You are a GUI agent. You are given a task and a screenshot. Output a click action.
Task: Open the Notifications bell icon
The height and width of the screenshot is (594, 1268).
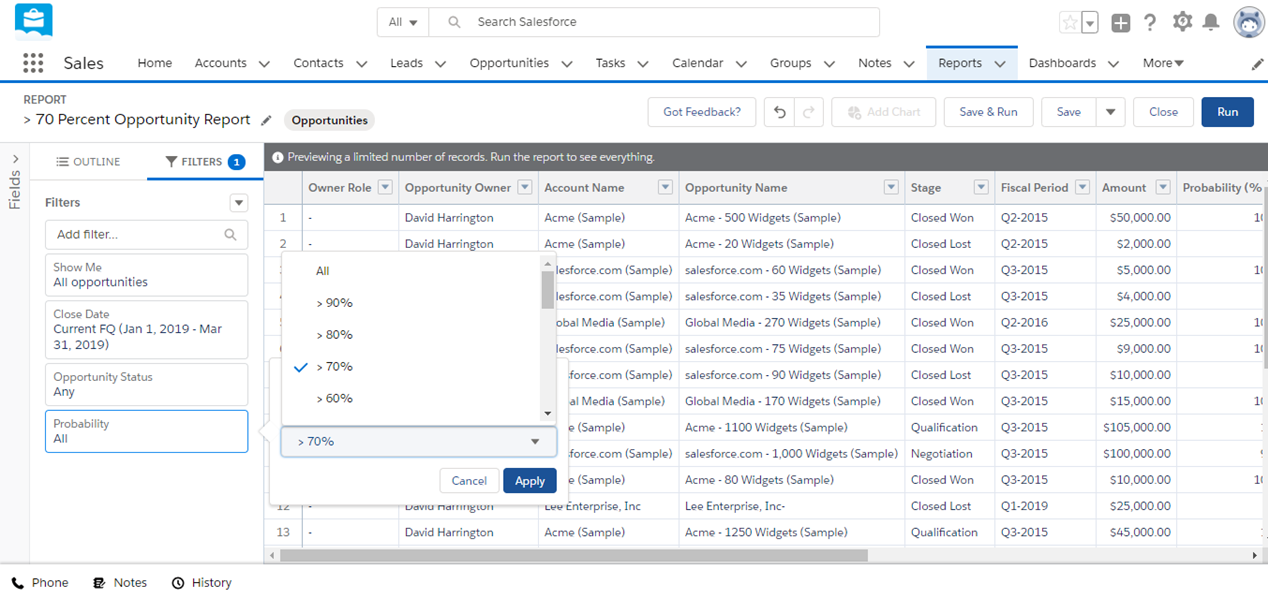(1211, 22)
